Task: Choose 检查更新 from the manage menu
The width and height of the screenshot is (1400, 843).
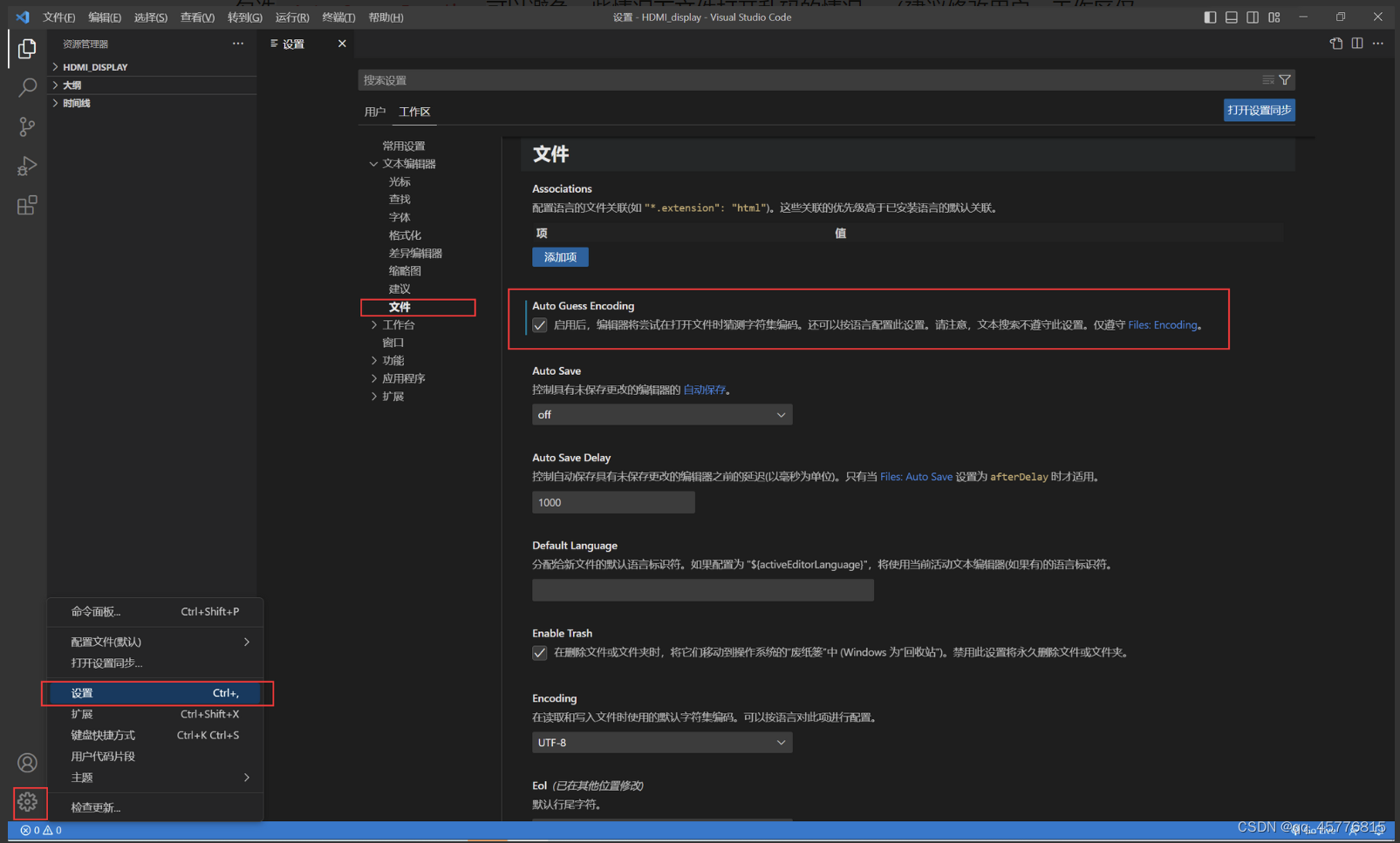Action: tap(155, 807)
